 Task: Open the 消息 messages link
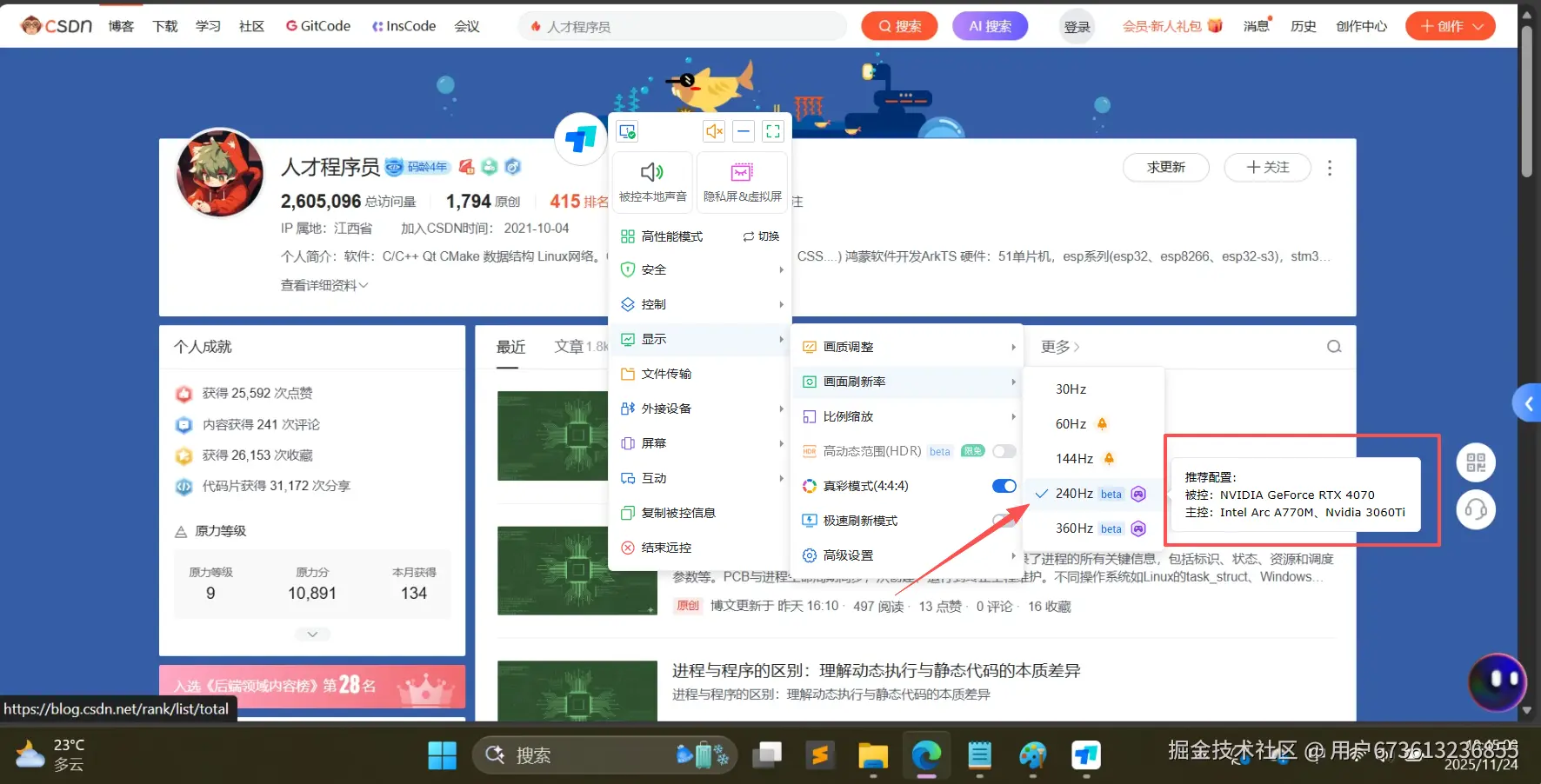1257,26
